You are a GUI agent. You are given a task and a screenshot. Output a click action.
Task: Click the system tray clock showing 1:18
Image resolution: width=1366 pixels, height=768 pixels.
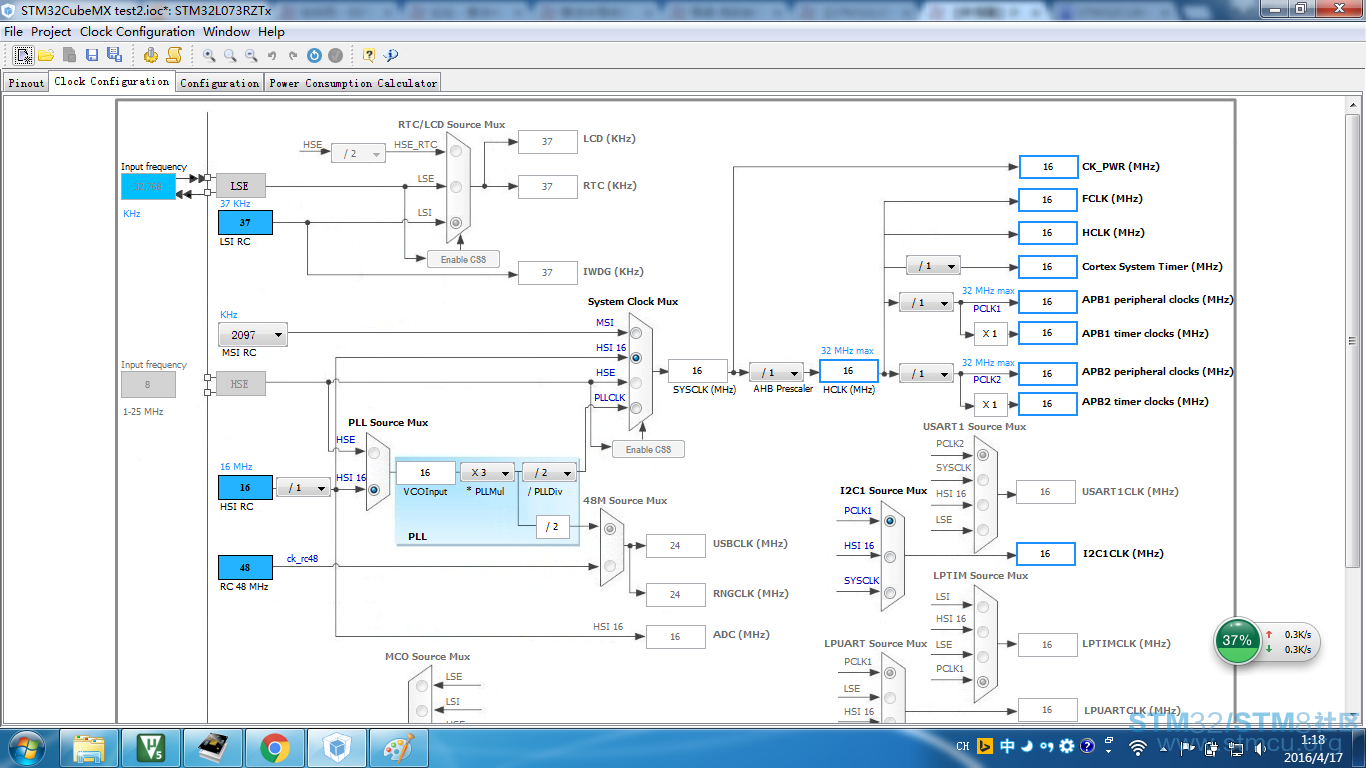click(1312, 747)
